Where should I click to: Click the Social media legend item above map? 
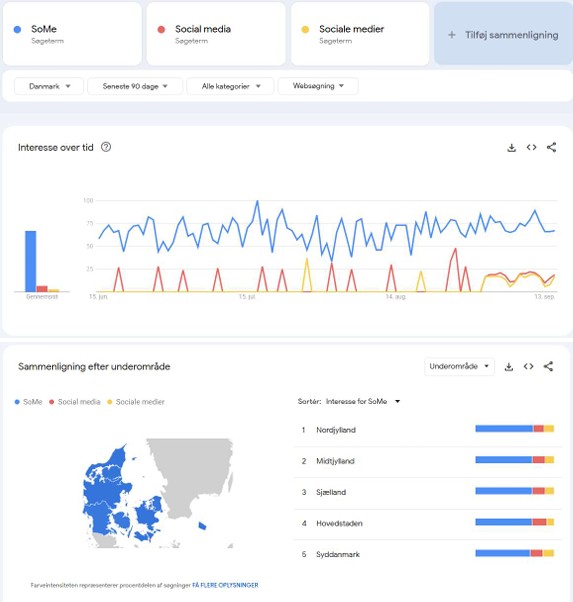pyautogui.click(x=75, y=402)
